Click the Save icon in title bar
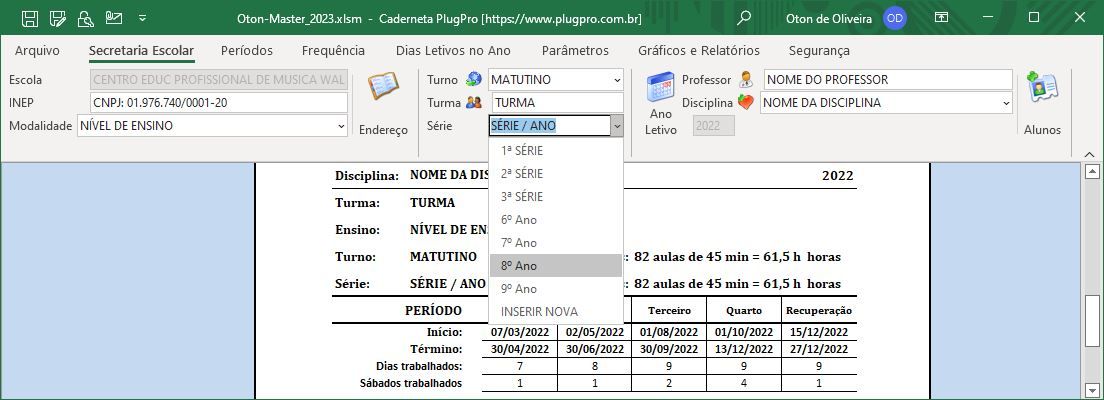1104x400 pixels. point(30,18)
